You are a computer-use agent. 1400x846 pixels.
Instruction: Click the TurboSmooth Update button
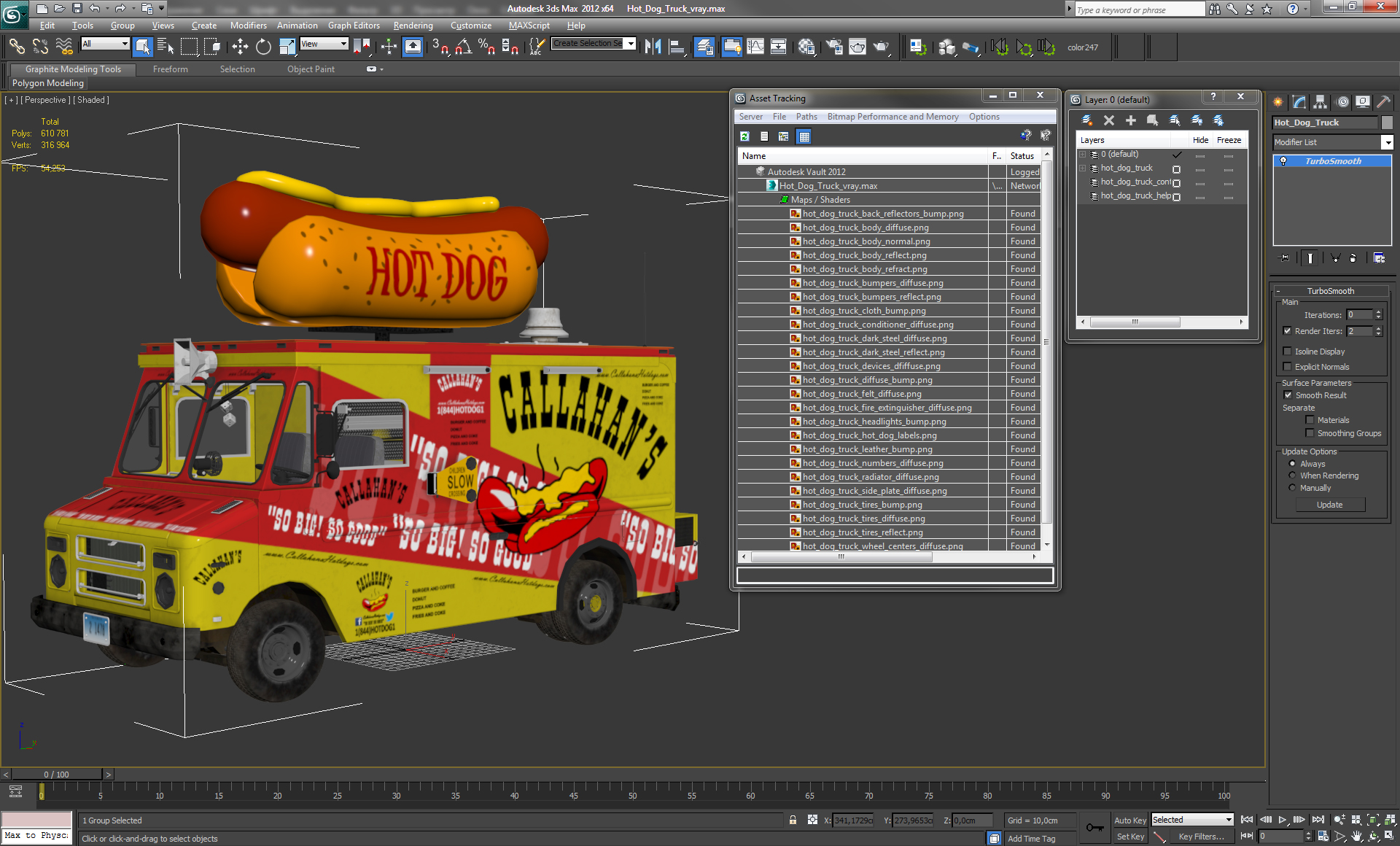coord(1329,505)
